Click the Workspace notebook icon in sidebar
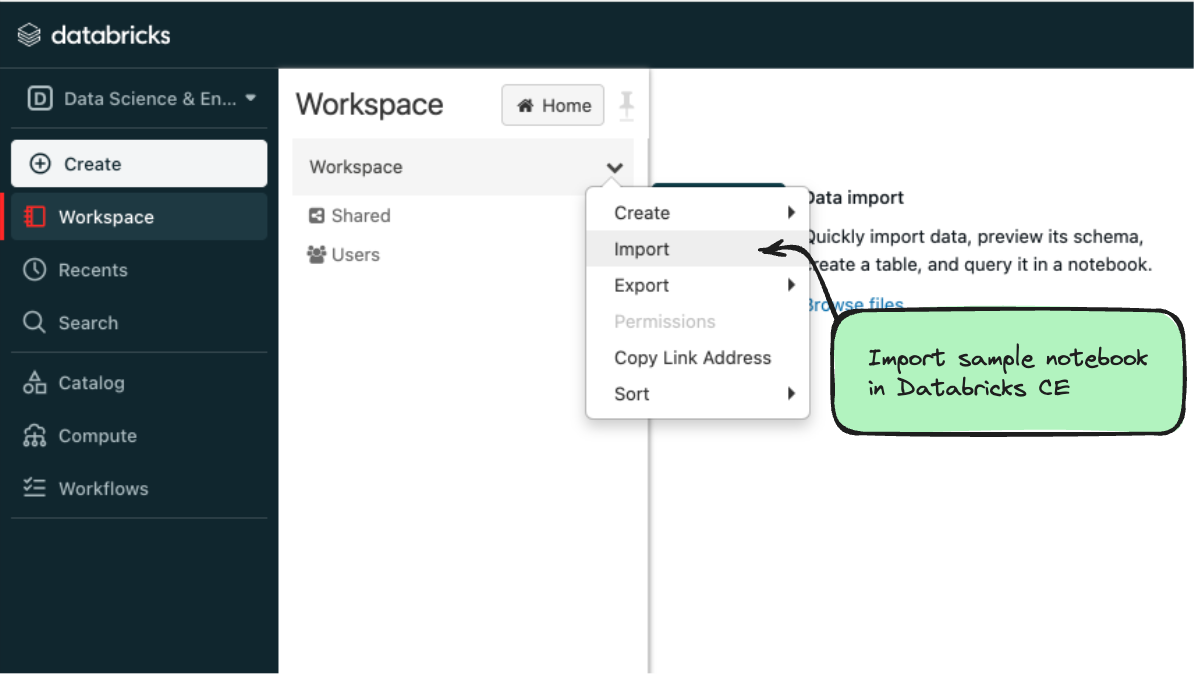 pyautogui.click(x=35, y=217)
